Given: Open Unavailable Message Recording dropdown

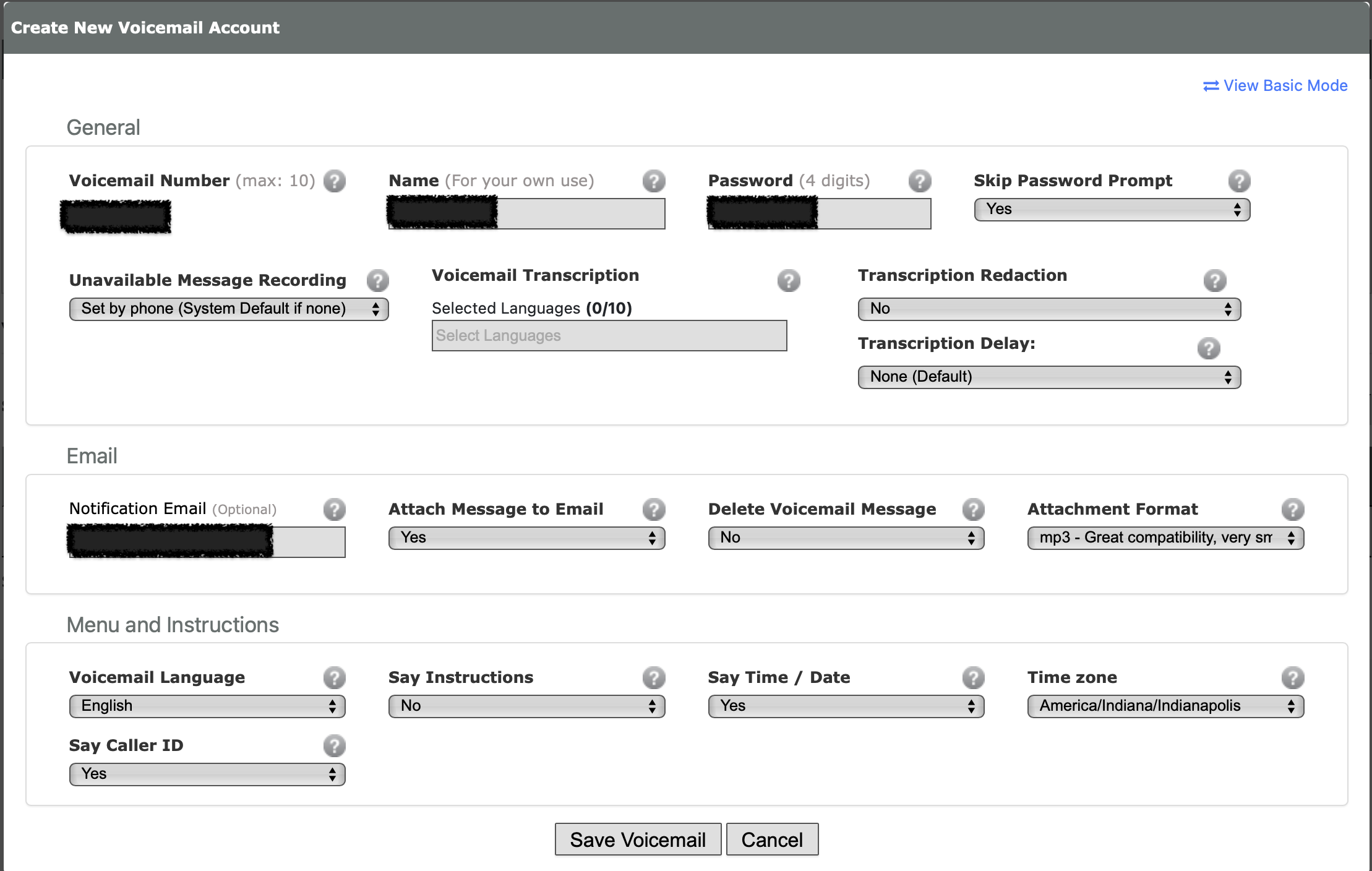Looking at the screenshot, I should (229, 309).
